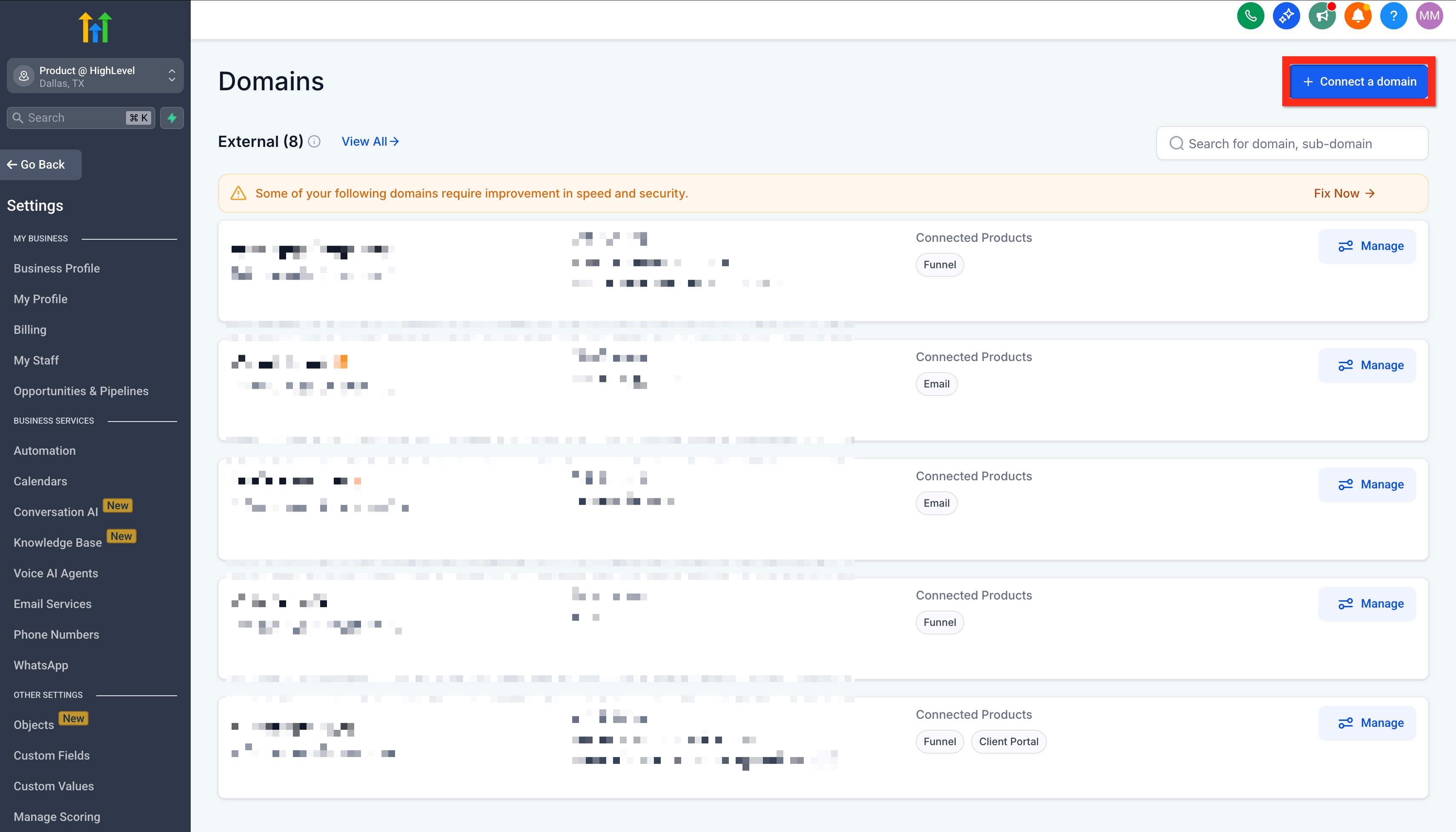Viewport: 1456px width, 832px height.
Task: Click View All external domains link
Action: pyautogui.click(x=370, y=142)
